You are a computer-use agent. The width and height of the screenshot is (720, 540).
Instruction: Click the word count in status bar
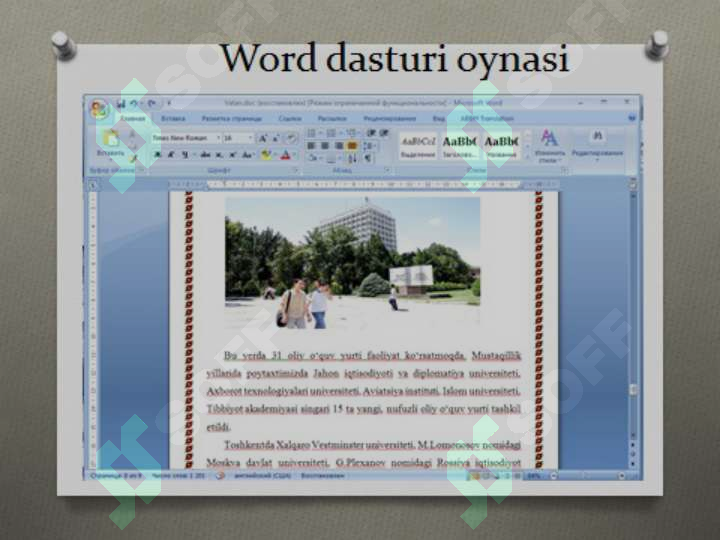[x=178, y=476]
